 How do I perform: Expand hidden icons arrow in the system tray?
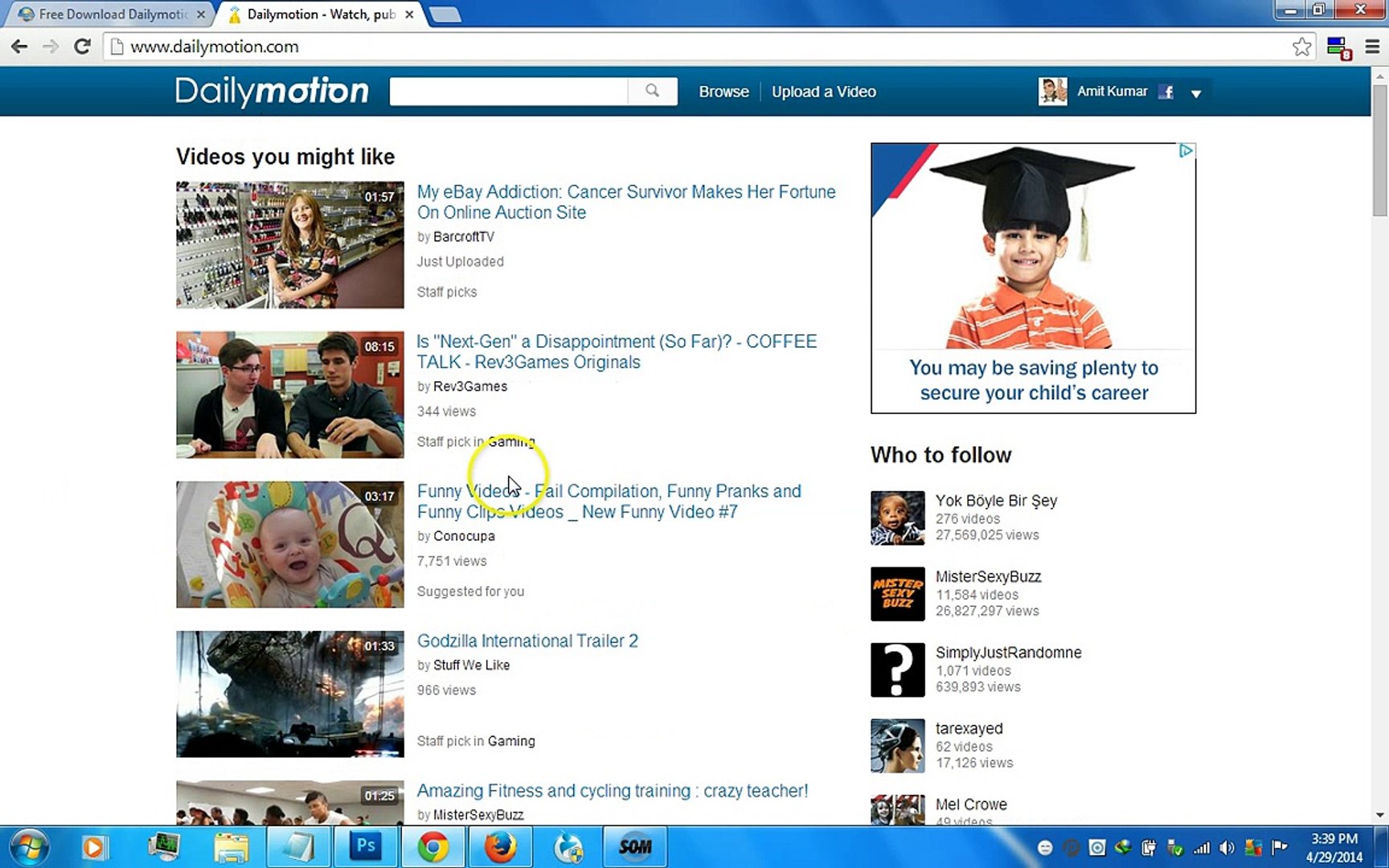point(1046,846)
